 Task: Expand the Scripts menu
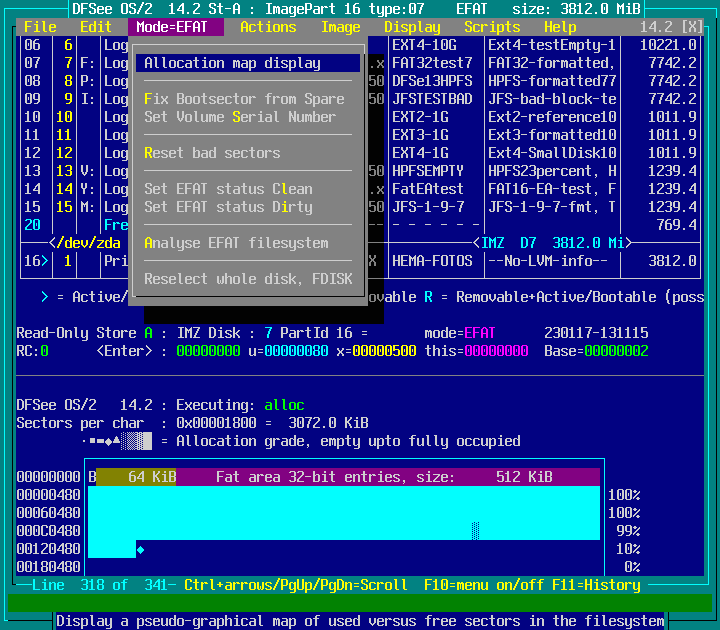click(492, 27)
